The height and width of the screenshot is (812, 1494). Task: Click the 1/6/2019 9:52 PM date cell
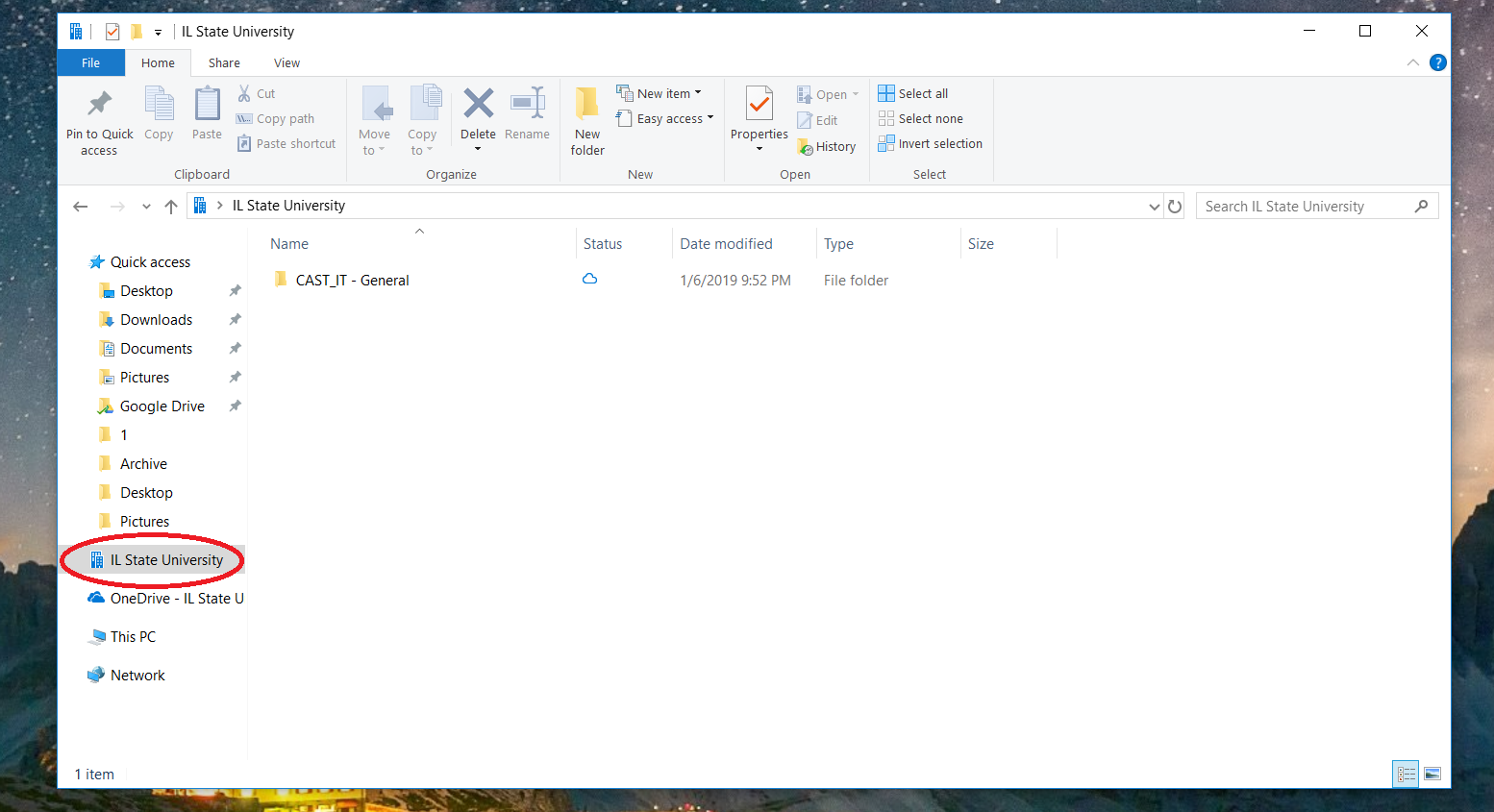(x=735, y=280)
